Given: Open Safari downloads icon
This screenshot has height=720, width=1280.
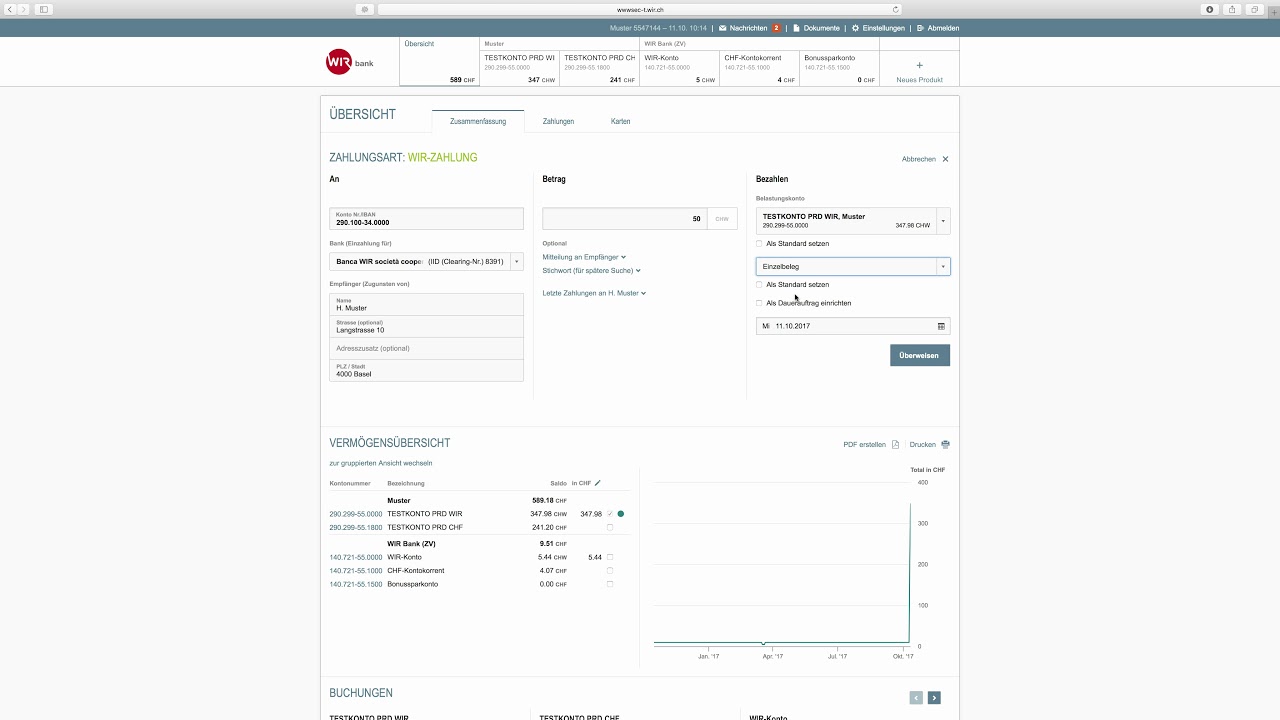Looking at the screenshot, I should (x=1210, y=9).
